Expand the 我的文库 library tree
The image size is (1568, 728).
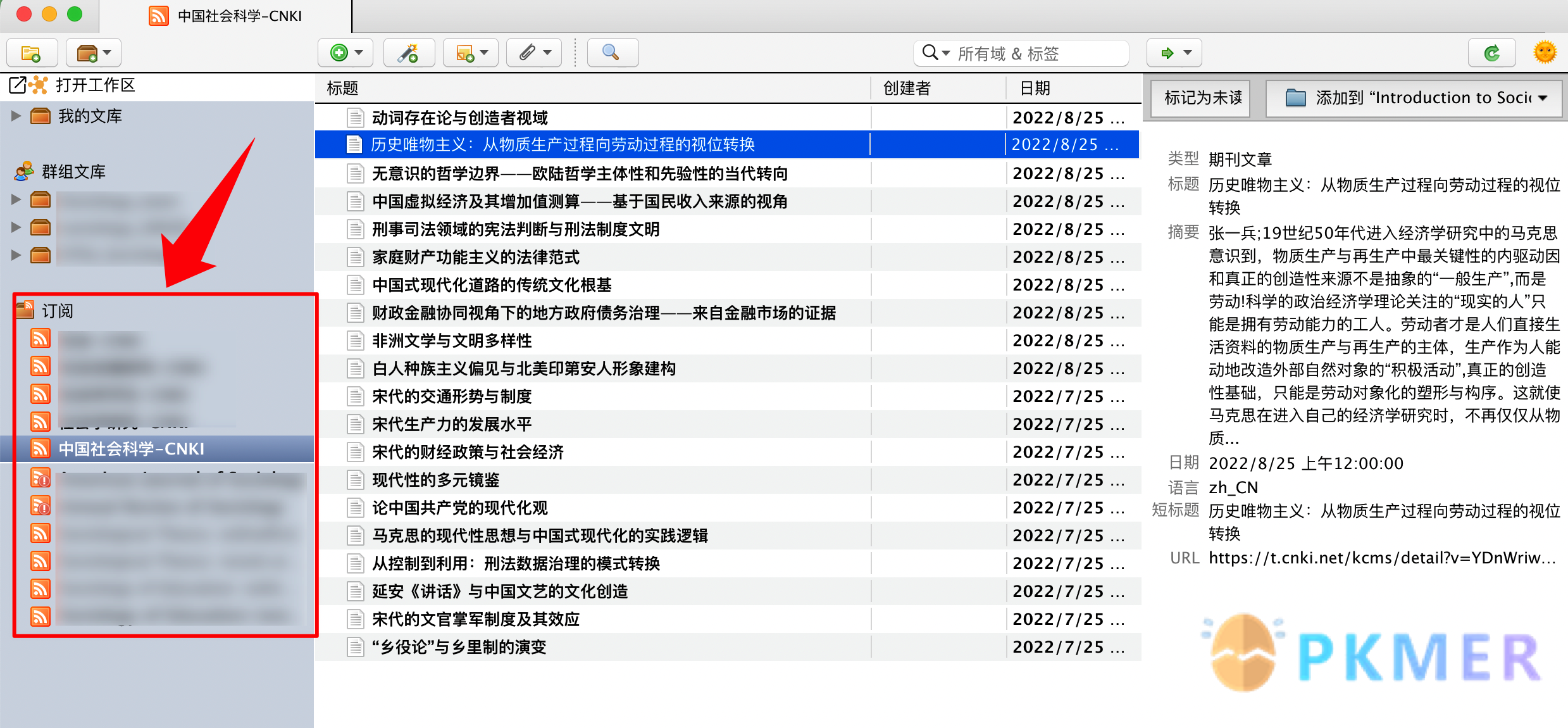coord(16,116)
